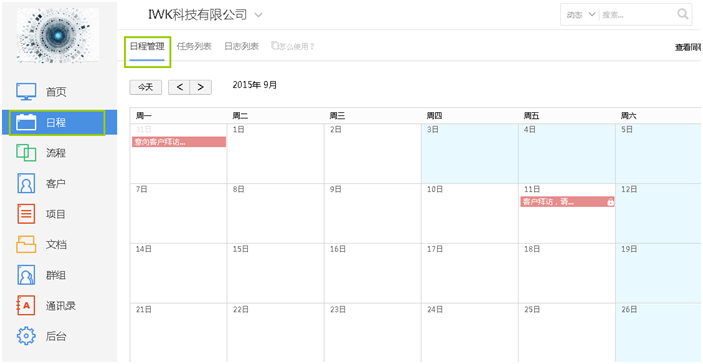
Task: Select 项目 label in sidebar
Action: tap(56, 214)
